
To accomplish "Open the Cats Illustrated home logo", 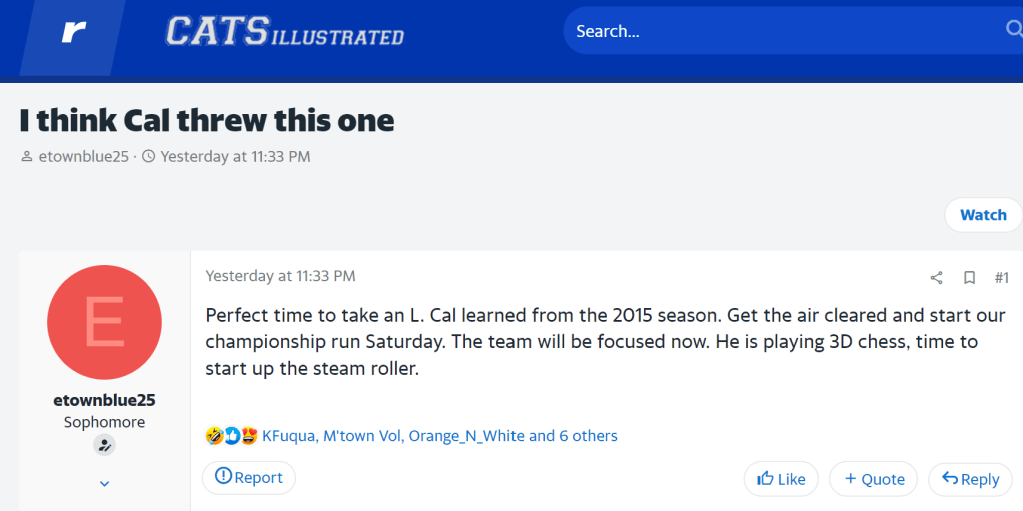I will pyautogui.click(x=285, y=32).
